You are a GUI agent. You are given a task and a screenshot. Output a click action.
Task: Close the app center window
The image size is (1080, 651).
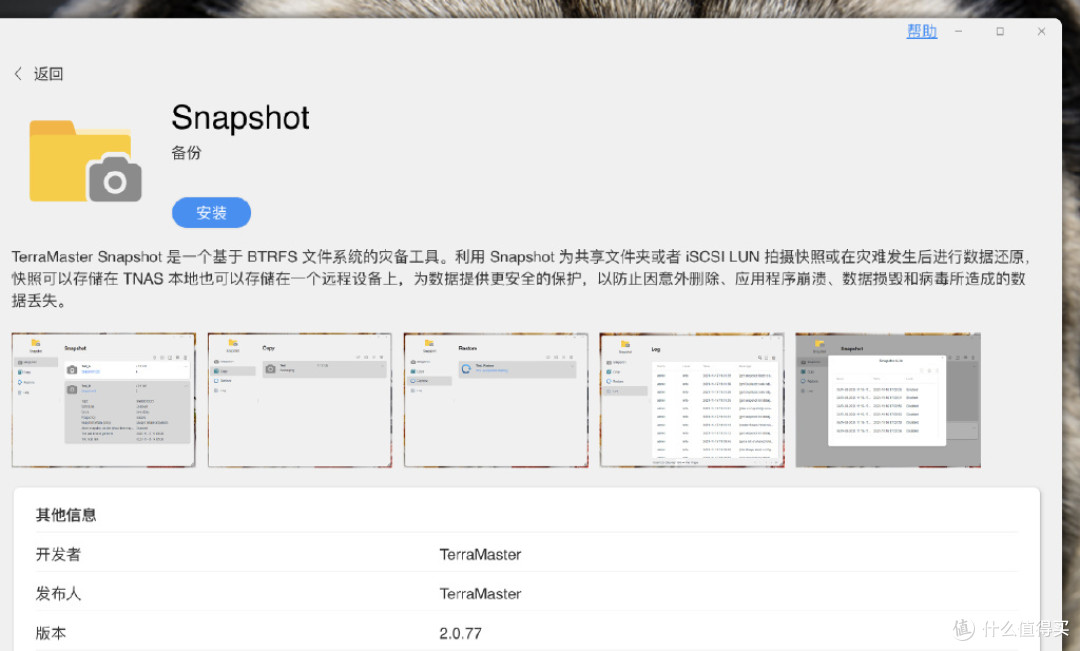pyautogui.click(x=1041, y=32)
